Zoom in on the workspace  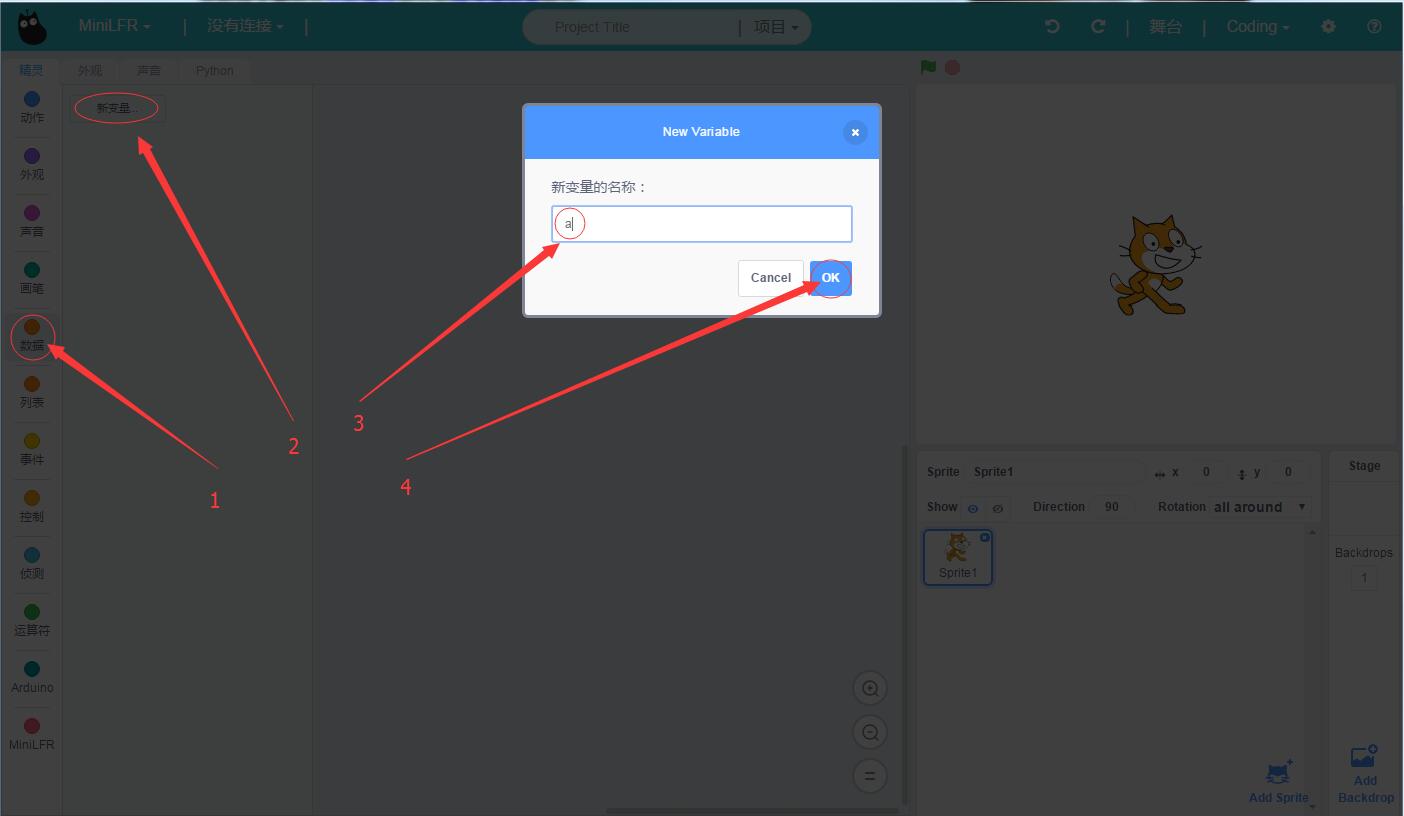point(870,688)
